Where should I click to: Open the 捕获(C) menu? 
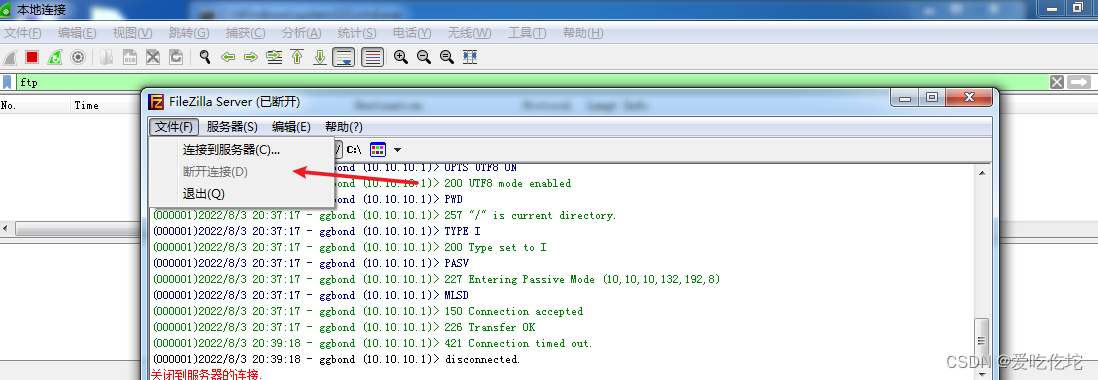pyautogui.click(x=246, y=33)
